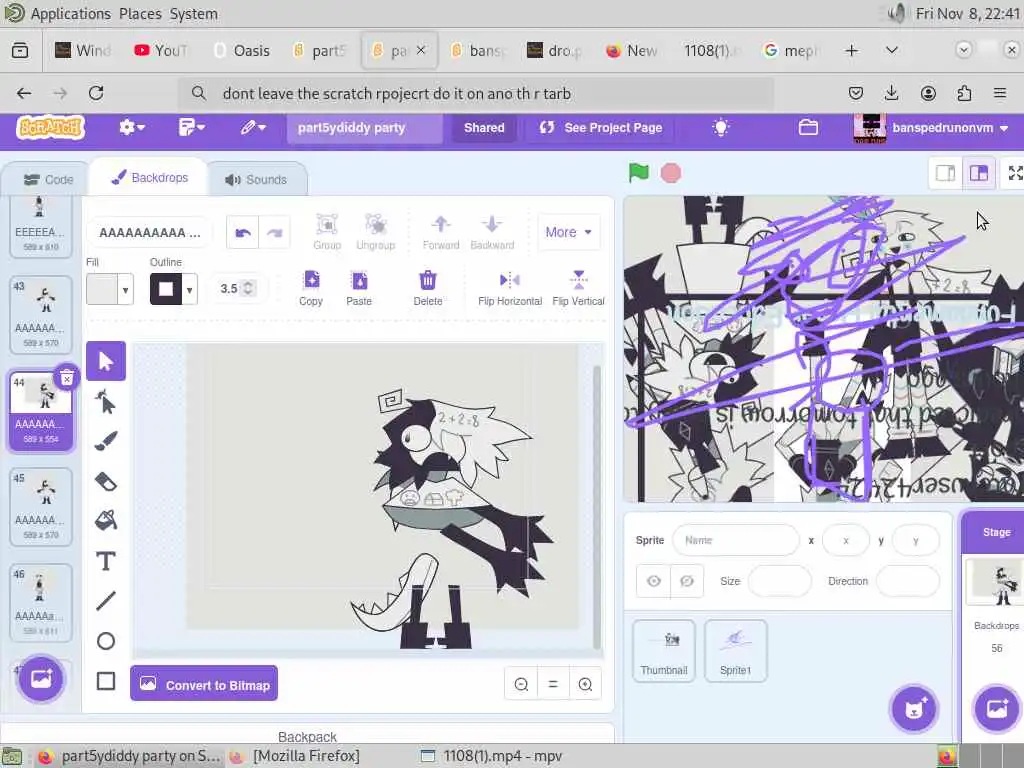This screenshot has width=1024, height=768.
Task: Click the red stop button
Action: 671,173
